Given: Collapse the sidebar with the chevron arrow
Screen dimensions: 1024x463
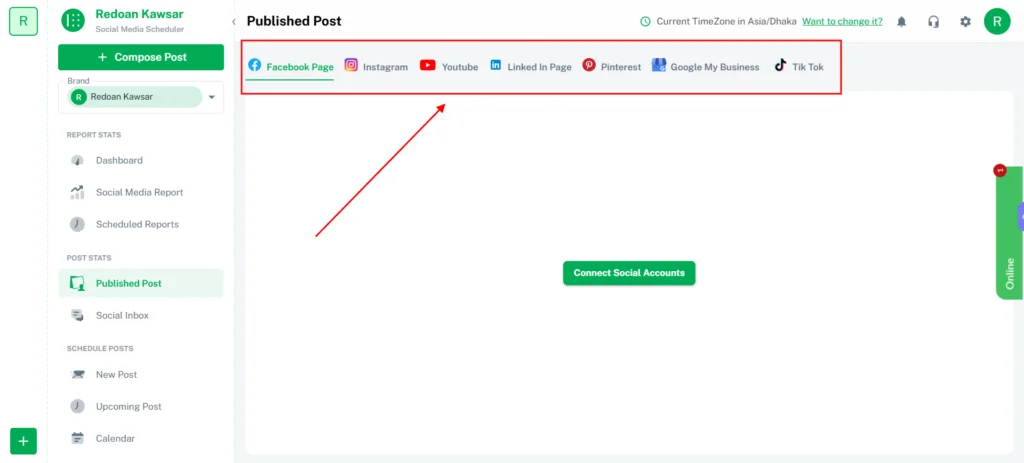Looking at the screenshot, I should click(234, 21).
